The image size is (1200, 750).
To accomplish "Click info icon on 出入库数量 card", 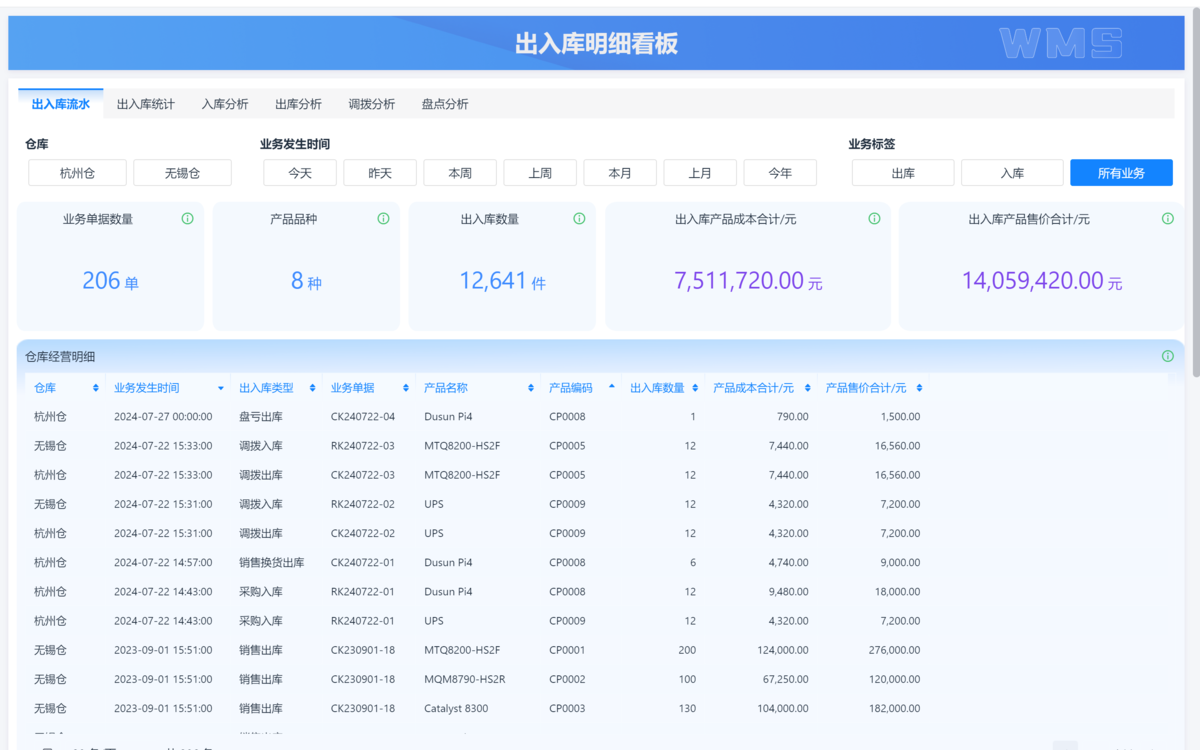I will tap(579, 219).
